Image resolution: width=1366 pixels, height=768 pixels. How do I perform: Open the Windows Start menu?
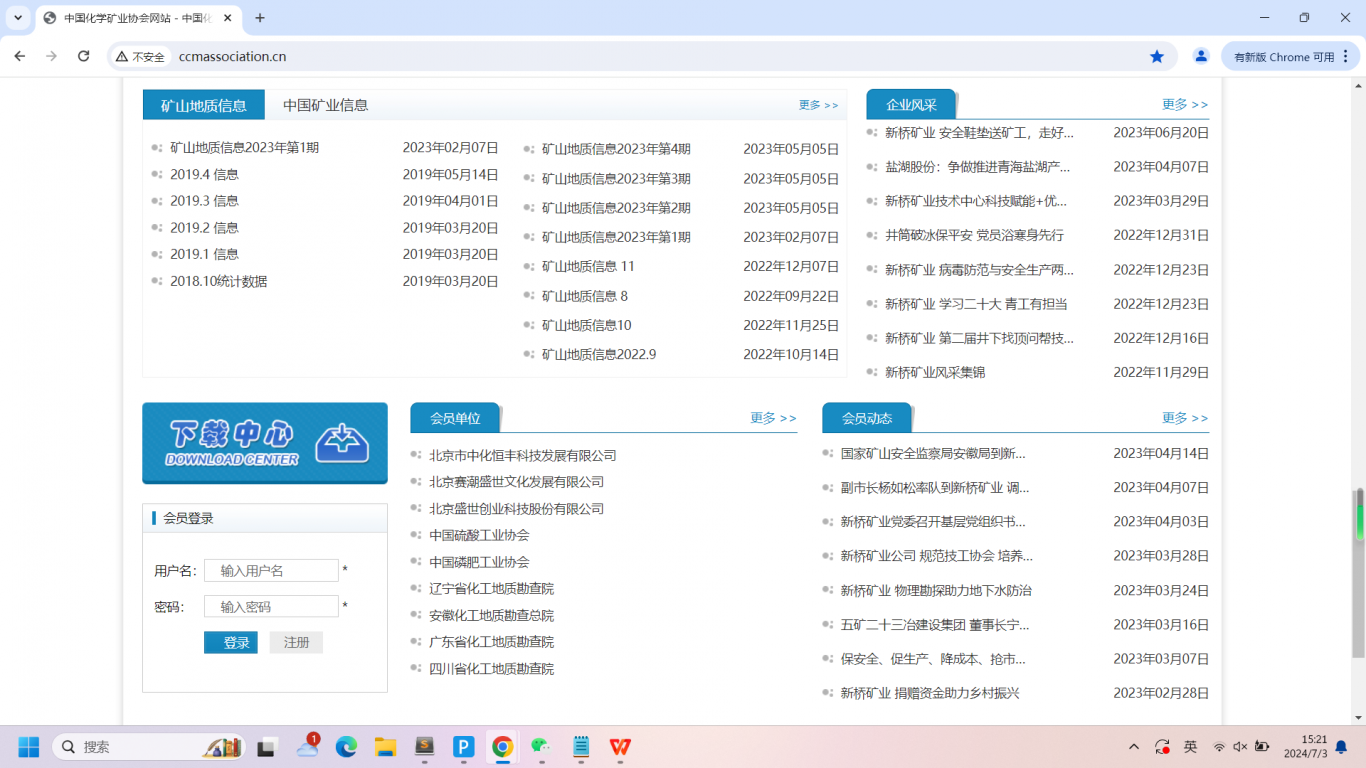(28, 747)
